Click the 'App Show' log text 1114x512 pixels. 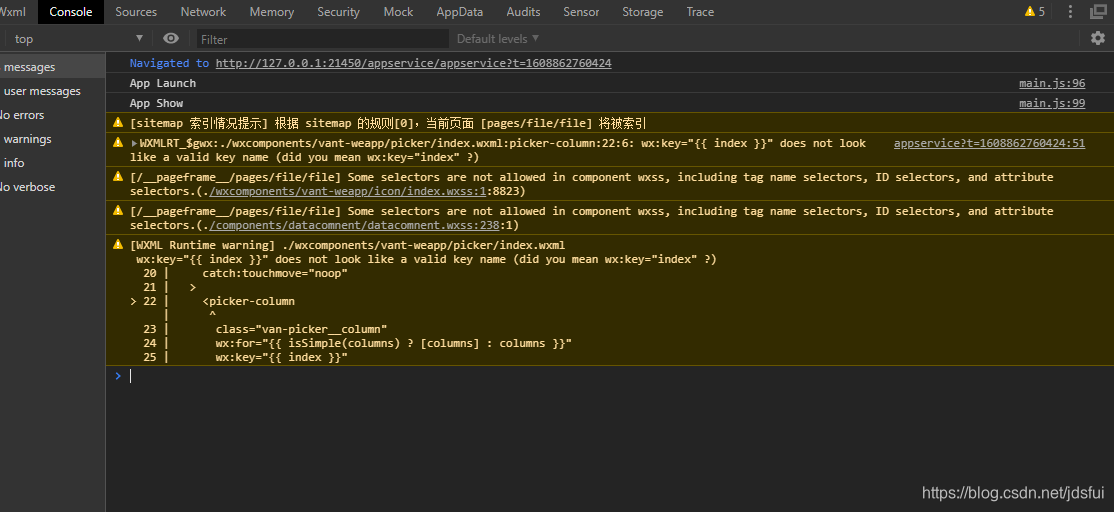click(x=156, y=103)
